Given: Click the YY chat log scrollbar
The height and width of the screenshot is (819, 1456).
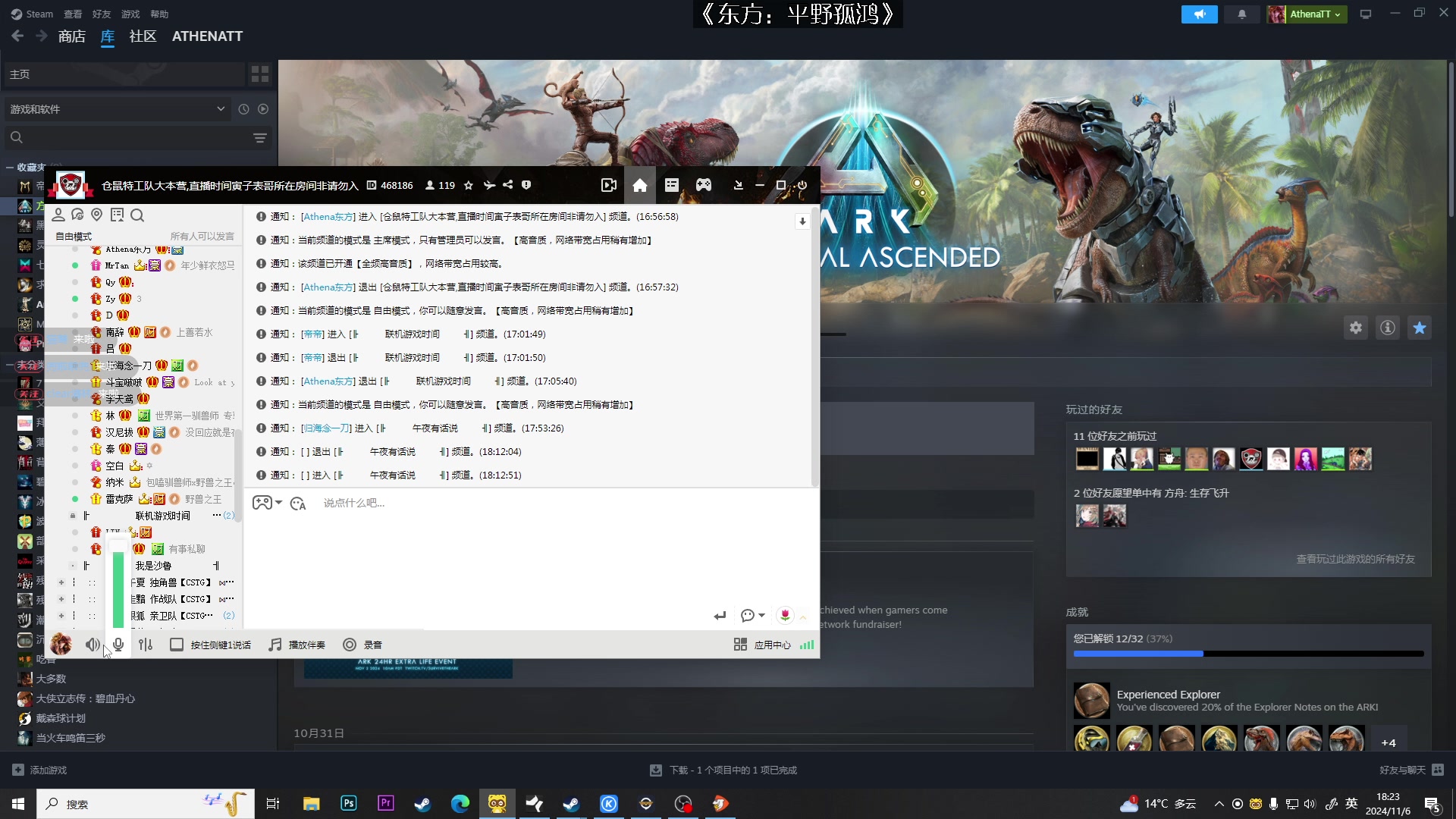Looking at the screenshot, I should [x=814, y=347].
